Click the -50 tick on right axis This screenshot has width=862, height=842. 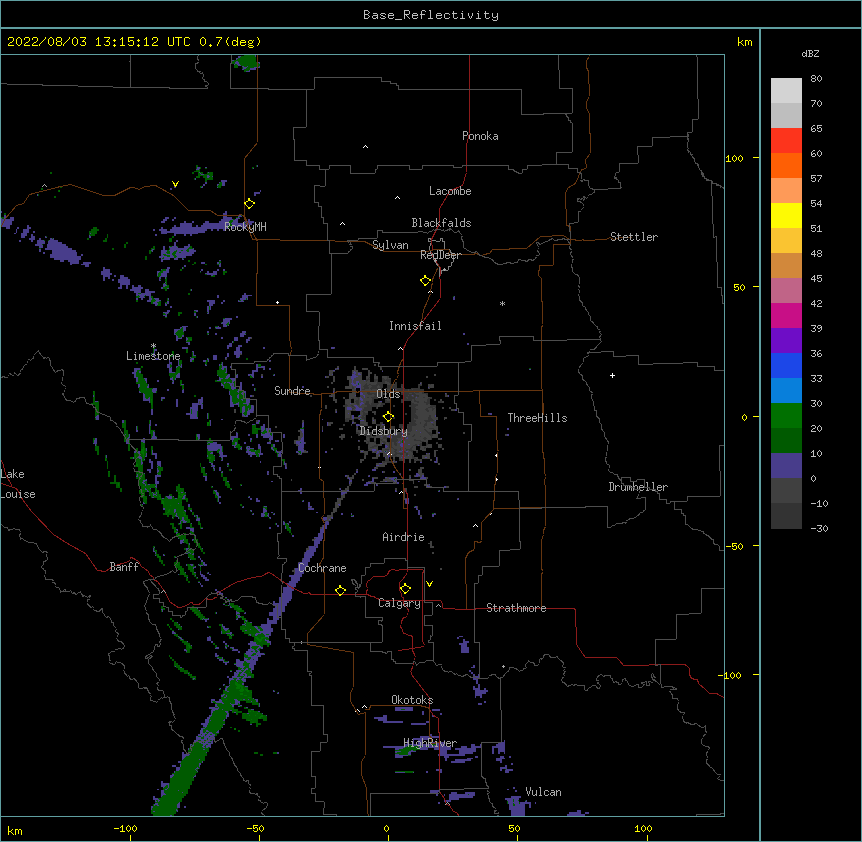click(x=734, y=546)
